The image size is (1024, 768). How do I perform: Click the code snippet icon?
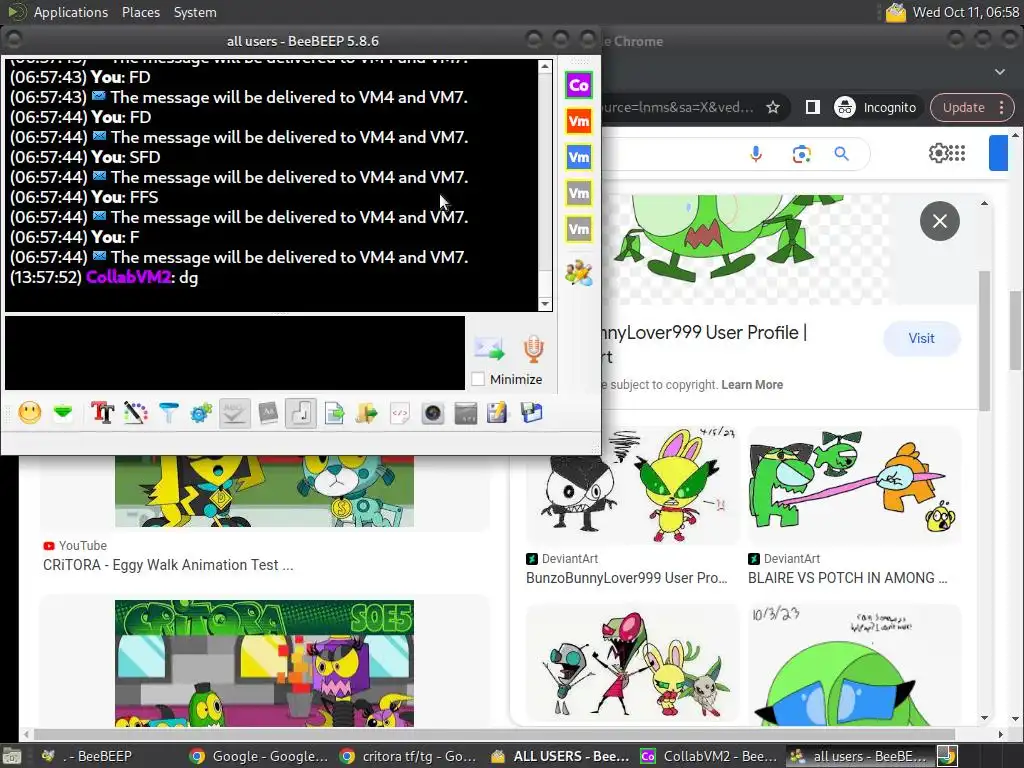tap(400, 413)
